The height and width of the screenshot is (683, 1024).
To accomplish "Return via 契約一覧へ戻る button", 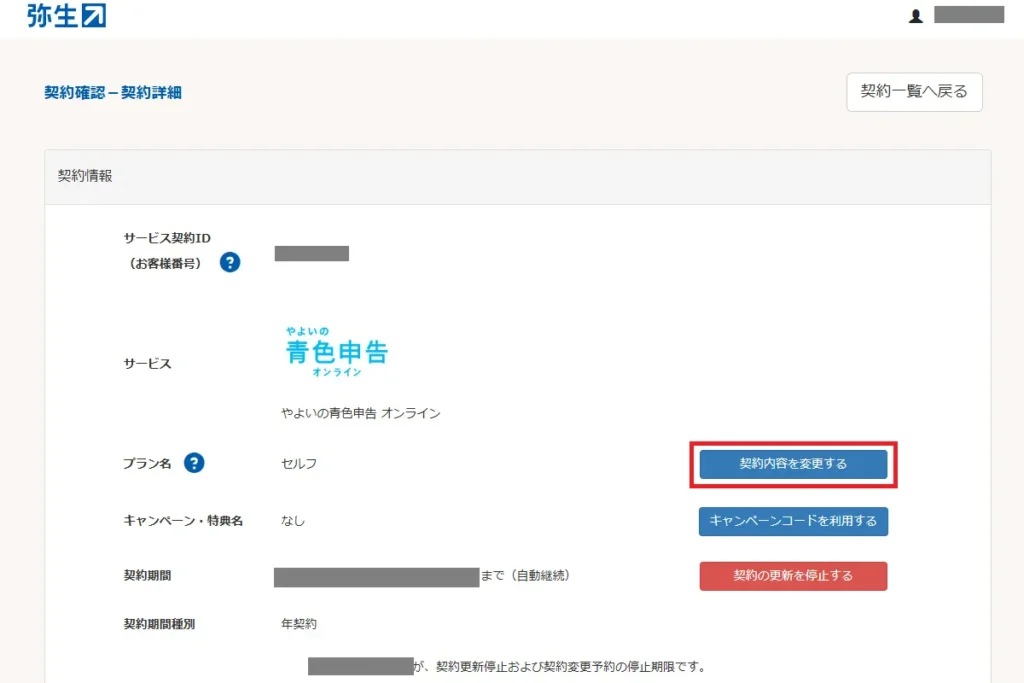I will (914, 92).
